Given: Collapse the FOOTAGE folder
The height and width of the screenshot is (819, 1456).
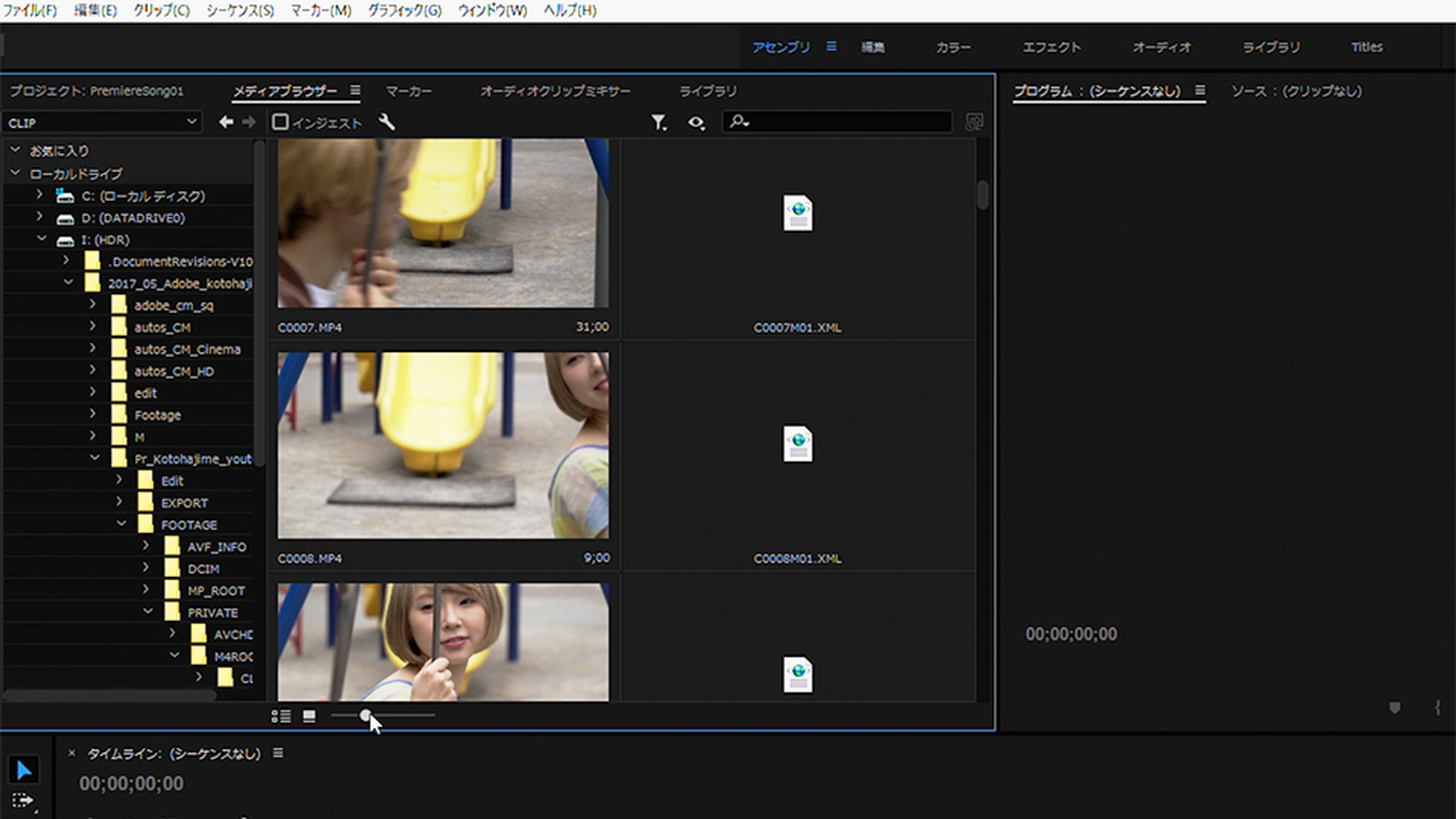Looking at the screenshot, I should 121,524.
